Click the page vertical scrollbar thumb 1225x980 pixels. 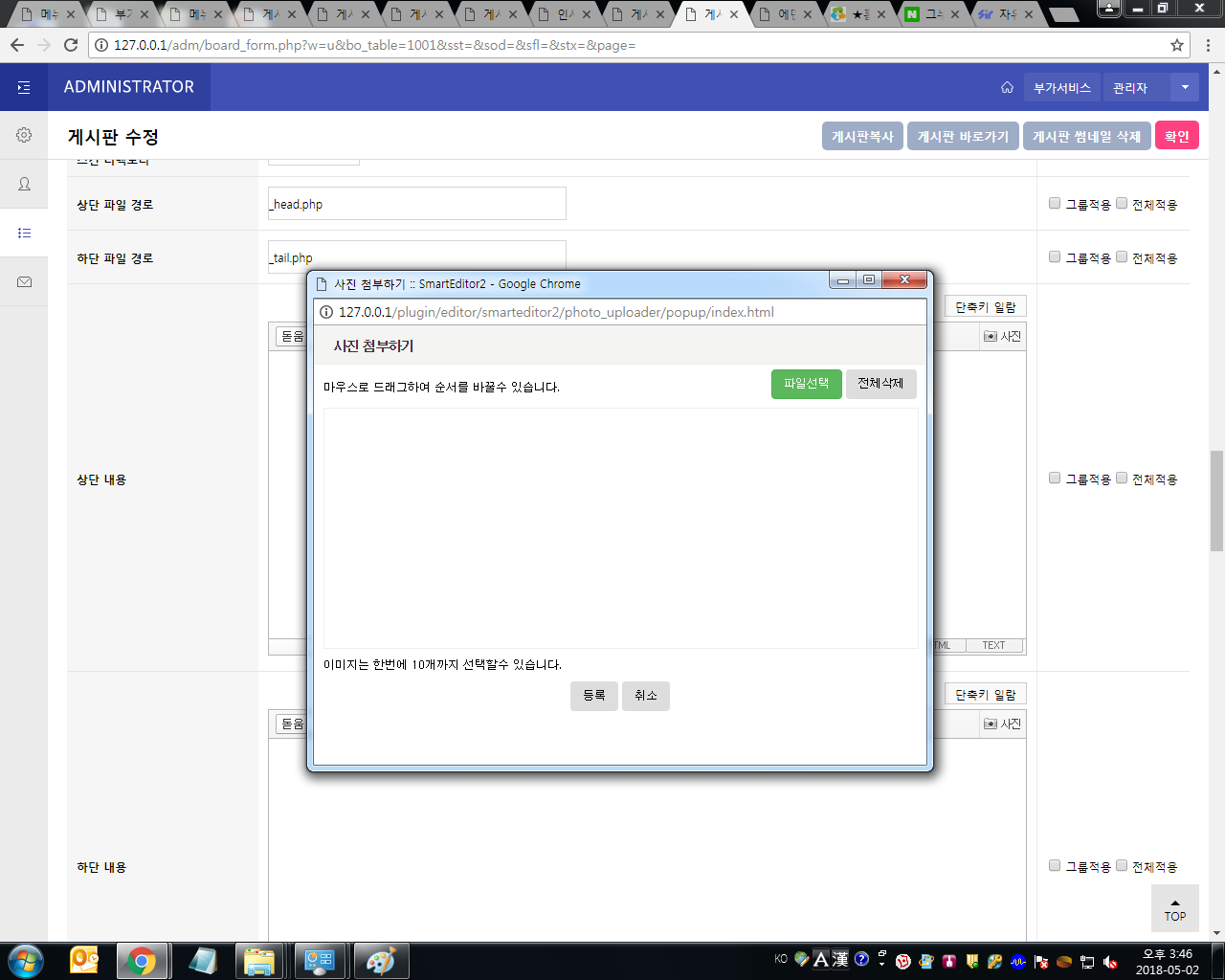1216,501
